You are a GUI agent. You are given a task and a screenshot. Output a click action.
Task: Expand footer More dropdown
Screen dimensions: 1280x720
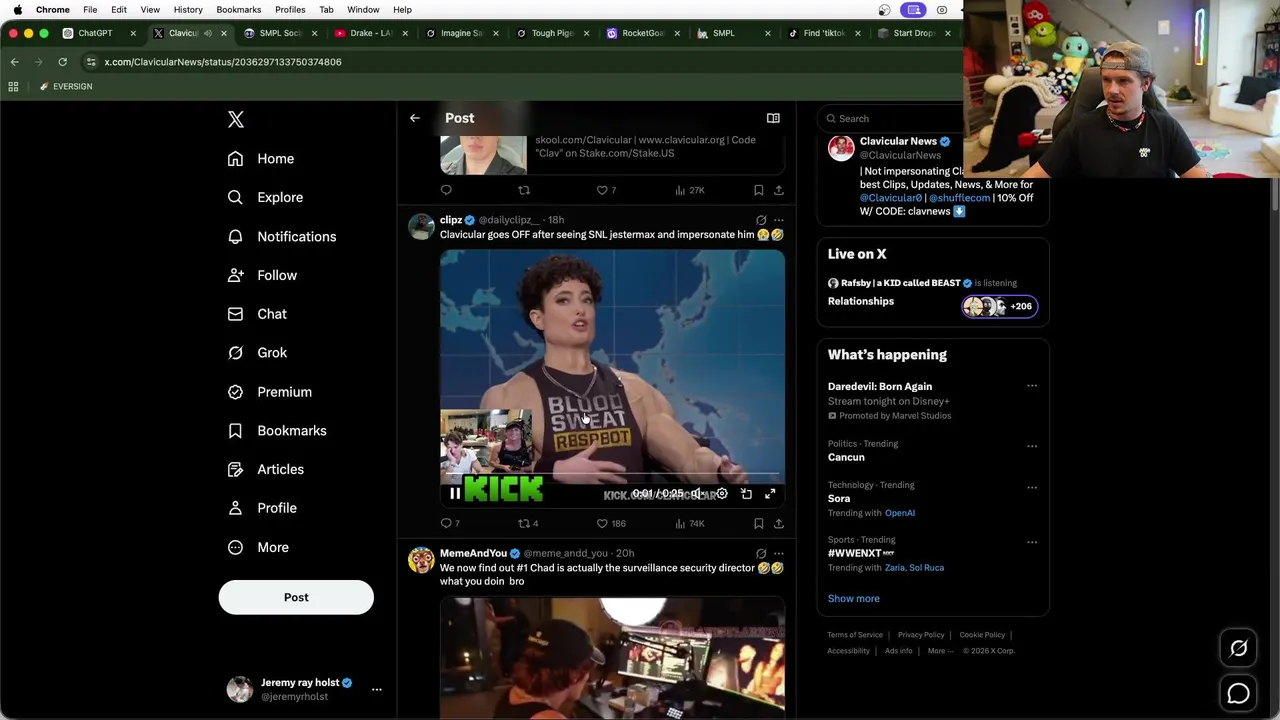pyautogui.click(x=939, y=651)
